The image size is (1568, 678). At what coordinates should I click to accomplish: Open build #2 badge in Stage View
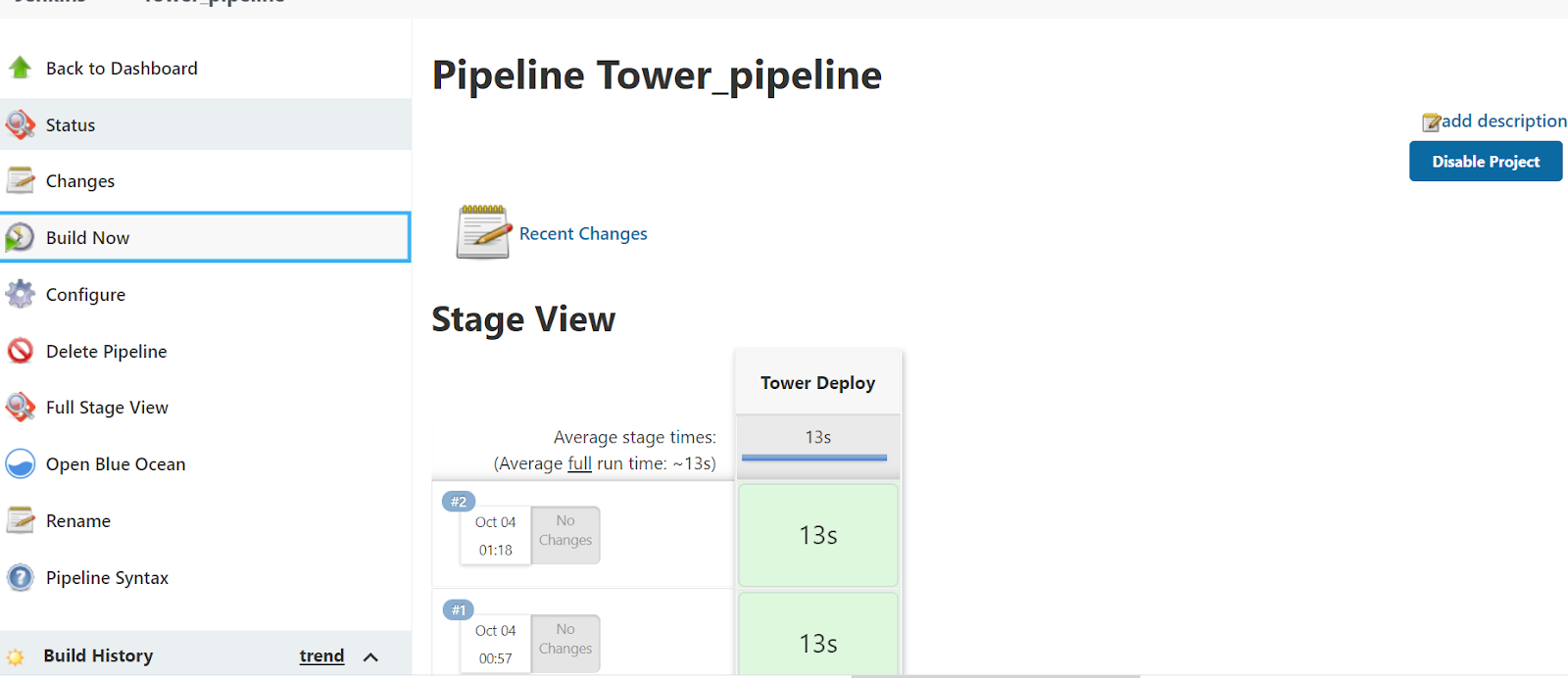click(459, 502)
